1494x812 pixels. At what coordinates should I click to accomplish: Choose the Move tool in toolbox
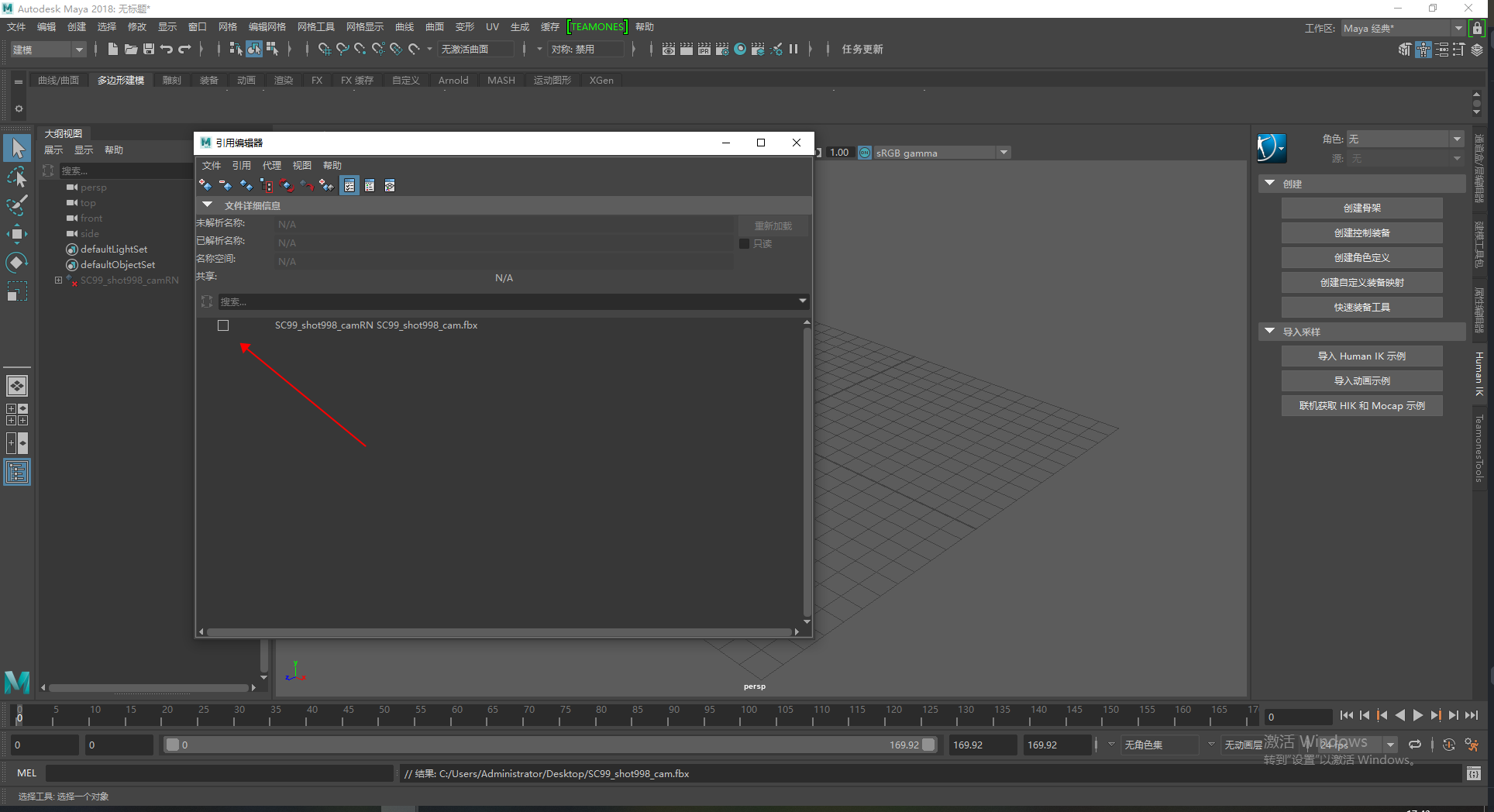[17, 234]
